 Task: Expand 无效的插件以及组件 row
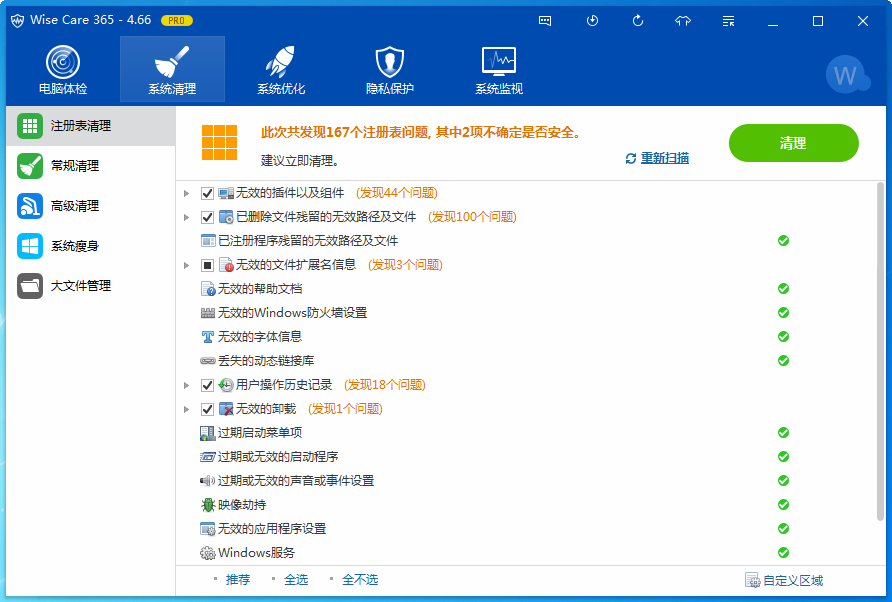click(x=187, y=193)
